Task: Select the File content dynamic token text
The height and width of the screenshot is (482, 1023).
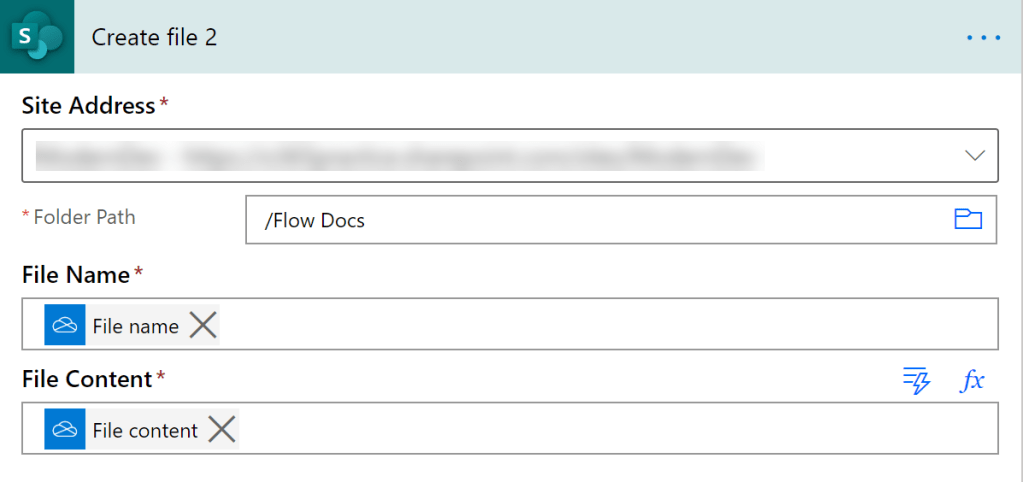Action: [145, 431]
